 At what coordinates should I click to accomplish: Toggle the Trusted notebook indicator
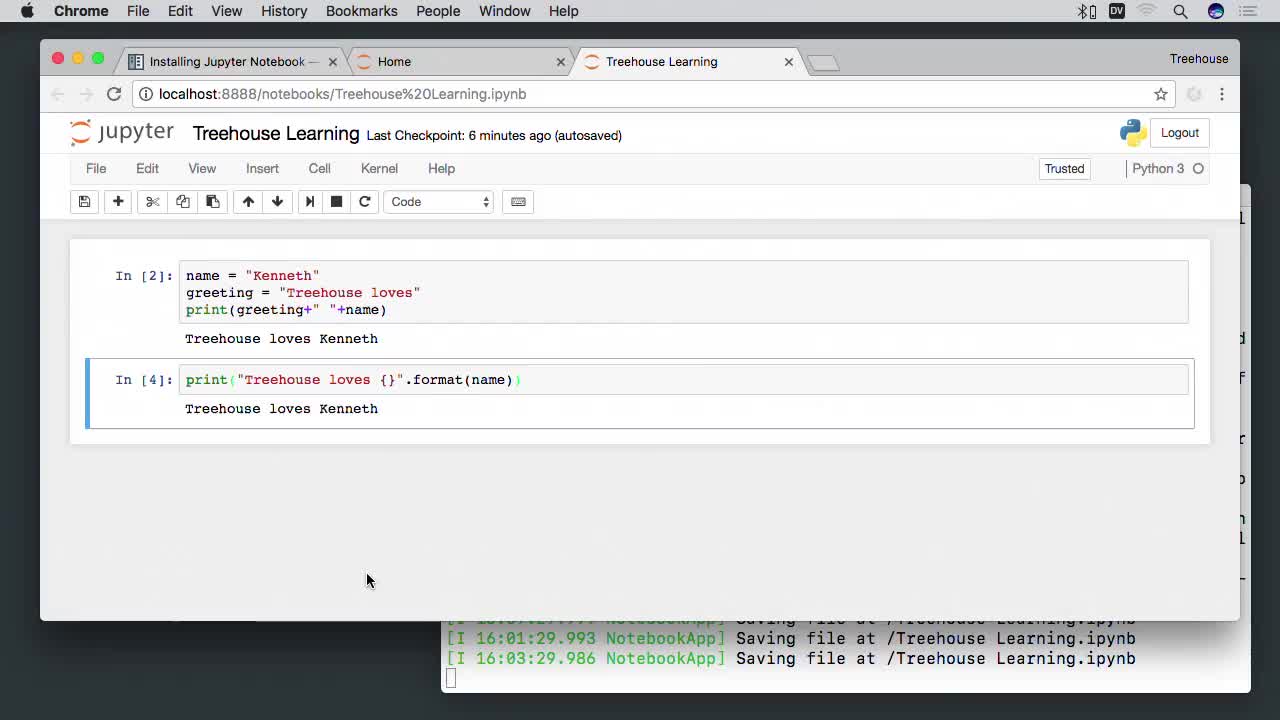click(x=1064, y=169)
